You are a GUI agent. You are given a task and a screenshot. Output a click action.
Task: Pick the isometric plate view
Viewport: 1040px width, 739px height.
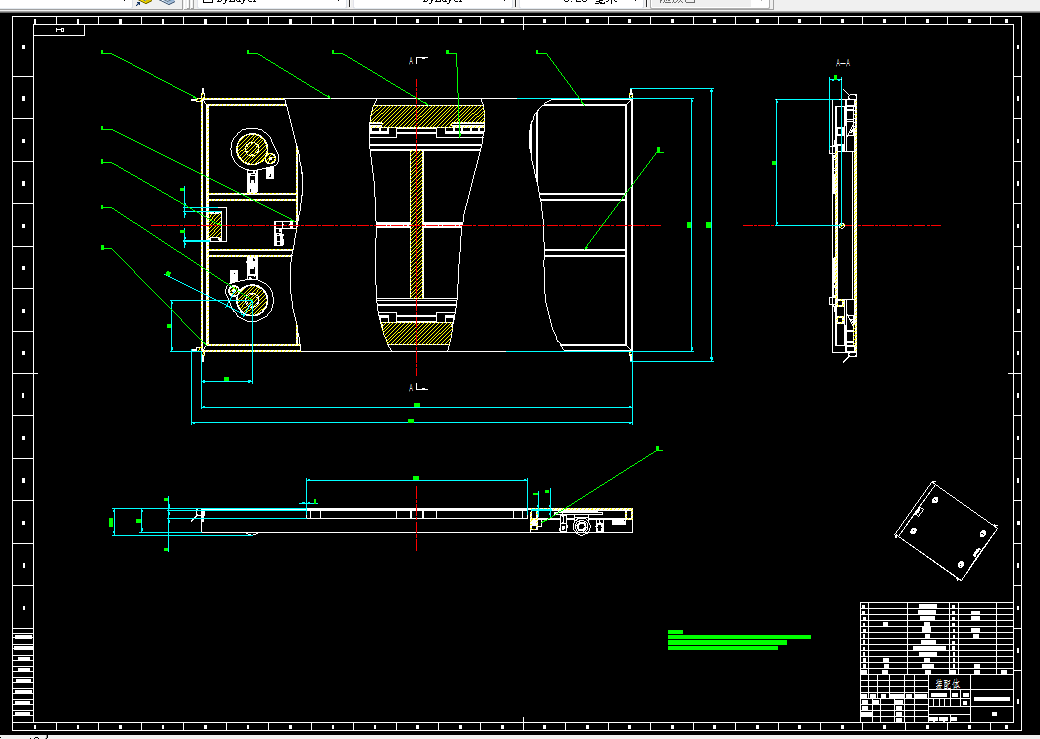pyautogui.click(x=946, y=531)
